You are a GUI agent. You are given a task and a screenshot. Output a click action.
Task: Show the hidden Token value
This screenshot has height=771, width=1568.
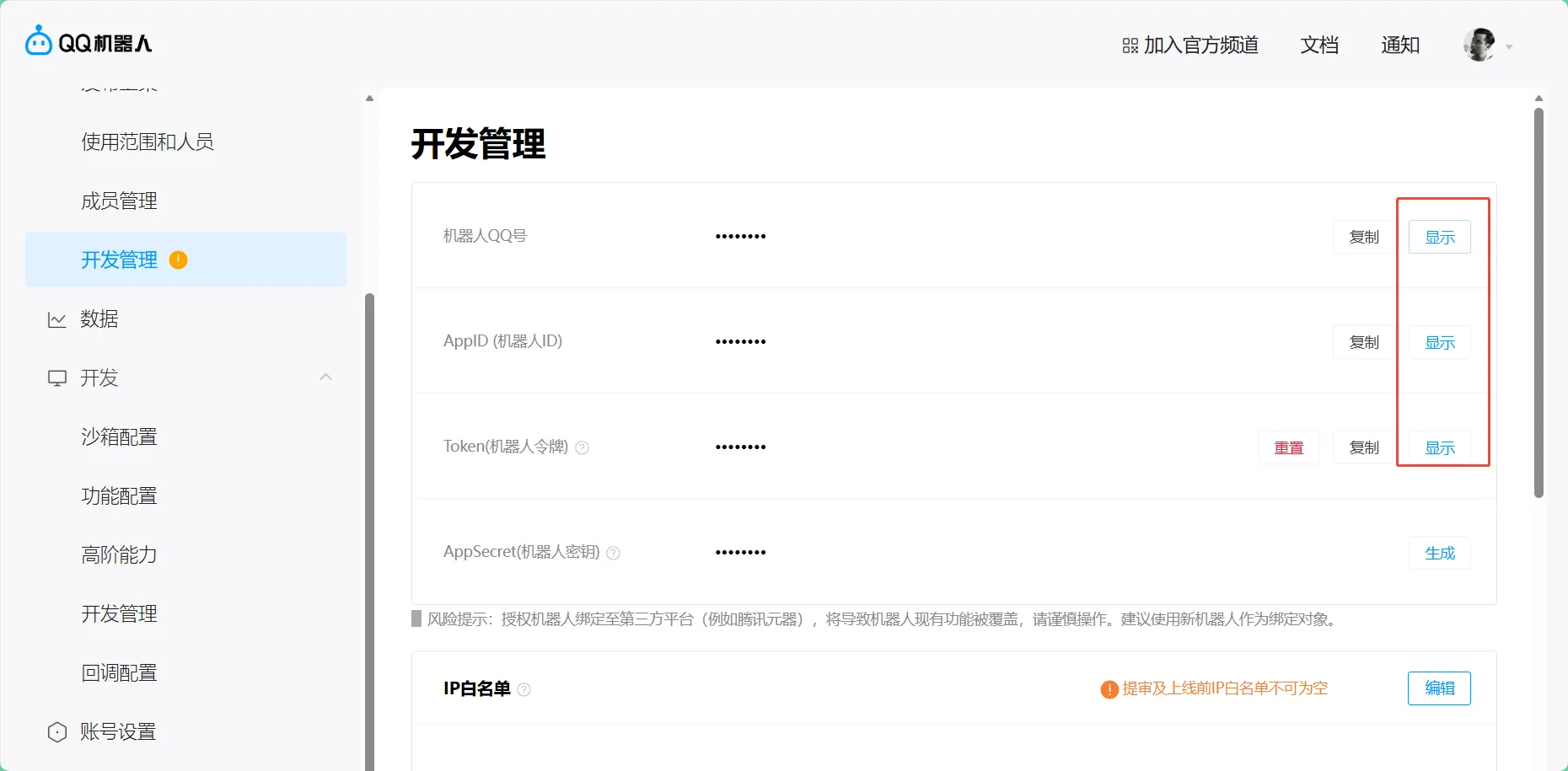1439,448
